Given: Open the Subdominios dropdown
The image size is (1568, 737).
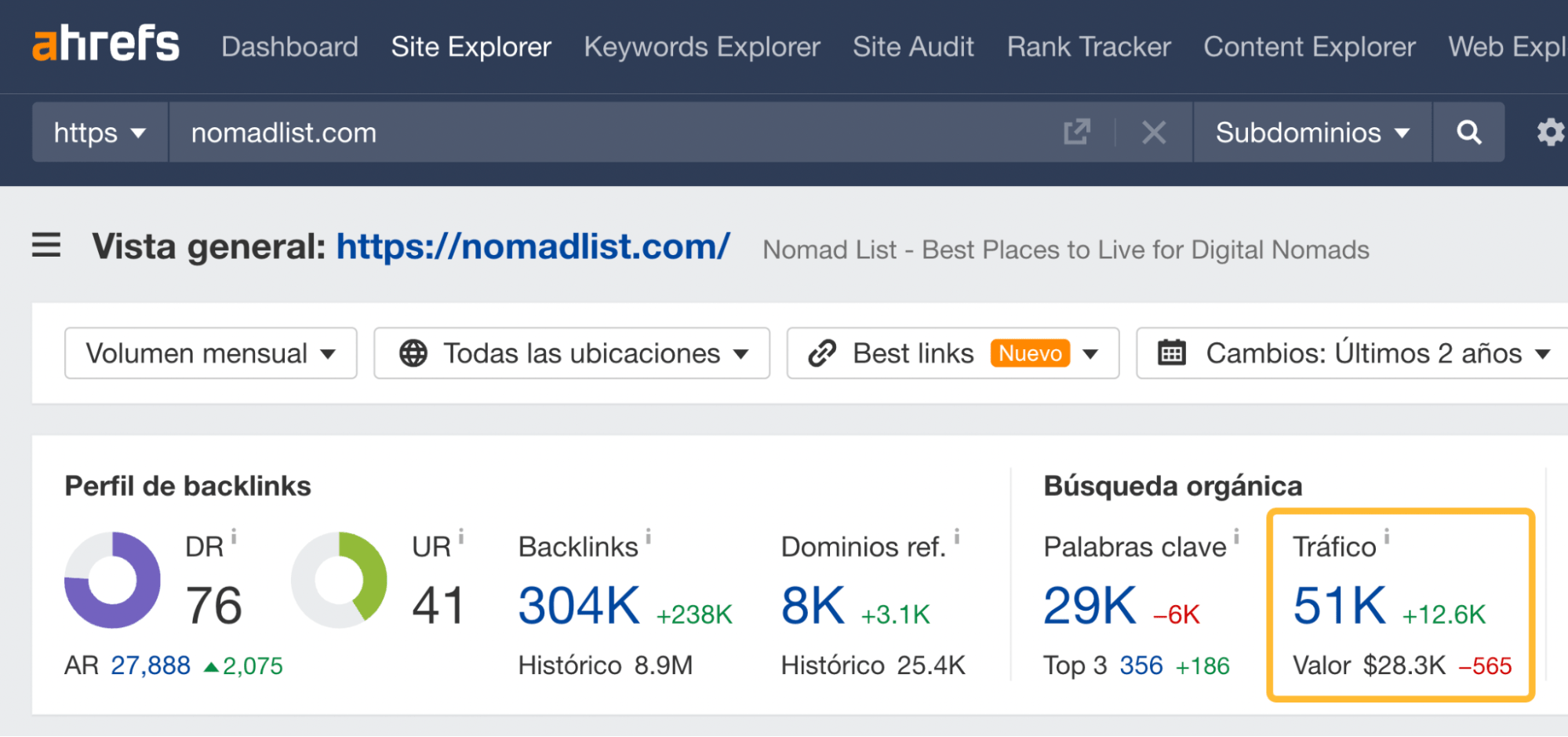Looking at the screenshot, I should click(x=1311, y=132).
